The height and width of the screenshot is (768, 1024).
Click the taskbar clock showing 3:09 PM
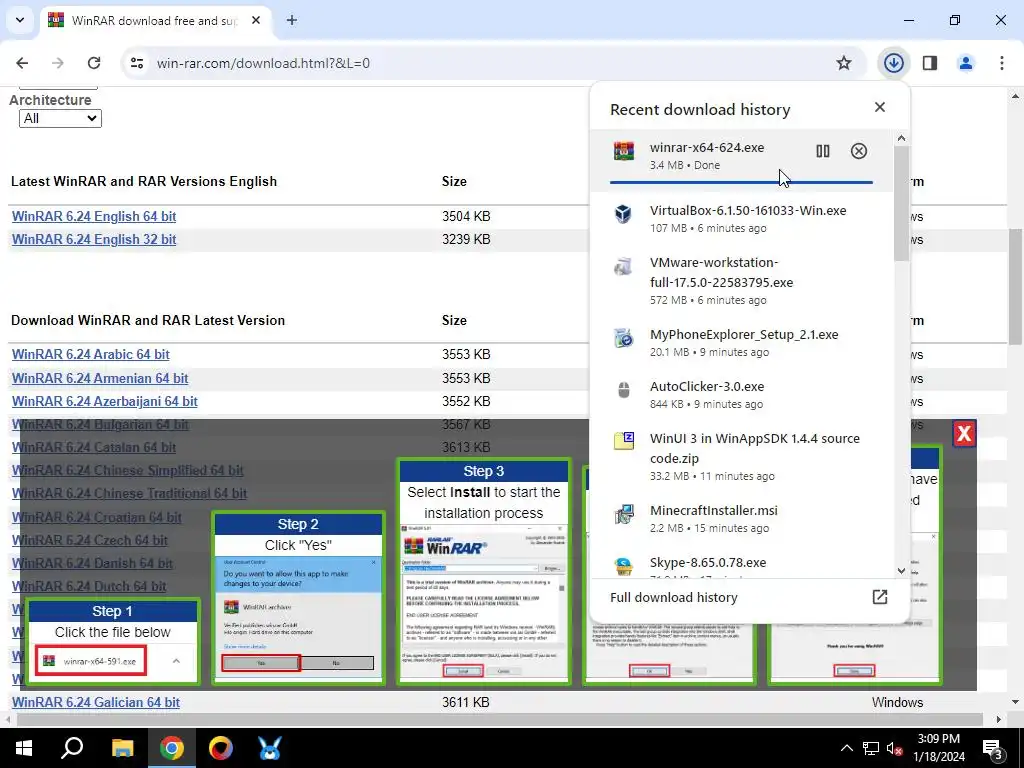(940, 748)
